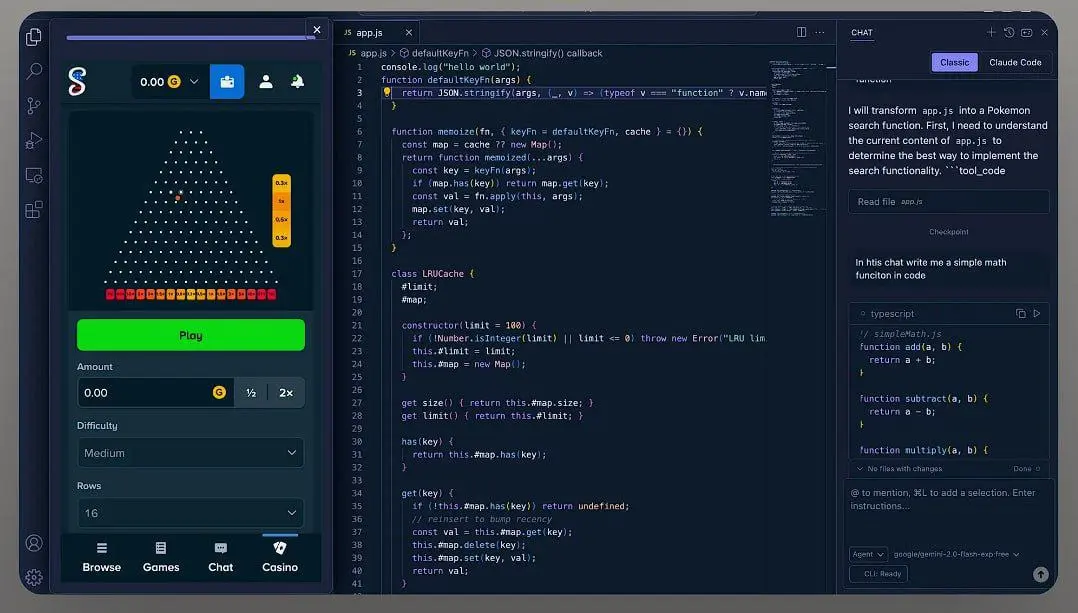Click the red multiplier bucket row
Screen dimensions: 1078x613
pyautogui.click(x=190, y=294)
